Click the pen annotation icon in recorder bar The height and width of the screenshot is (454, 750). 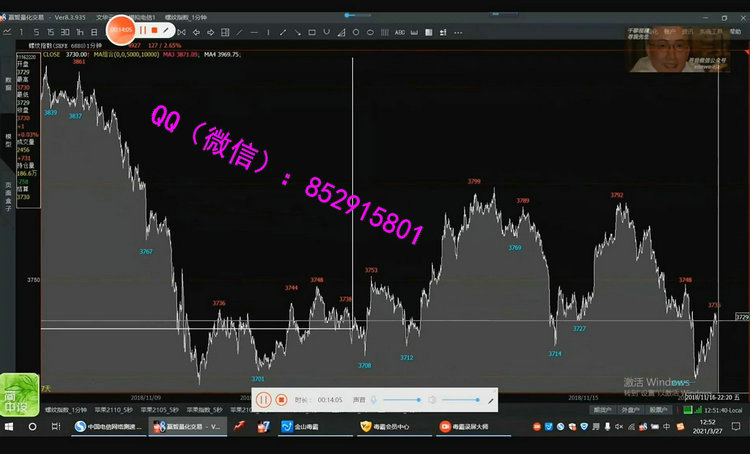[490, 400]
